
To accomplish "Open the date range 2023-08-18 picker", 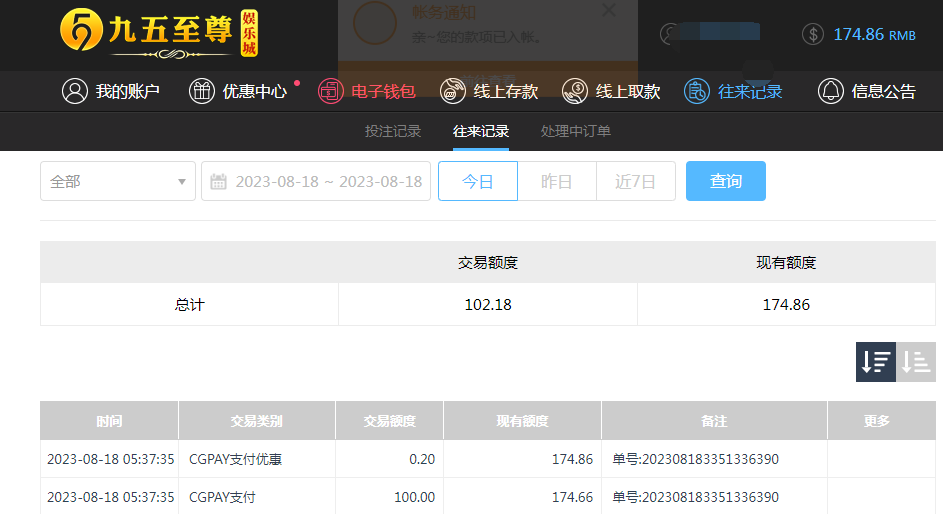I will point(316,181).
